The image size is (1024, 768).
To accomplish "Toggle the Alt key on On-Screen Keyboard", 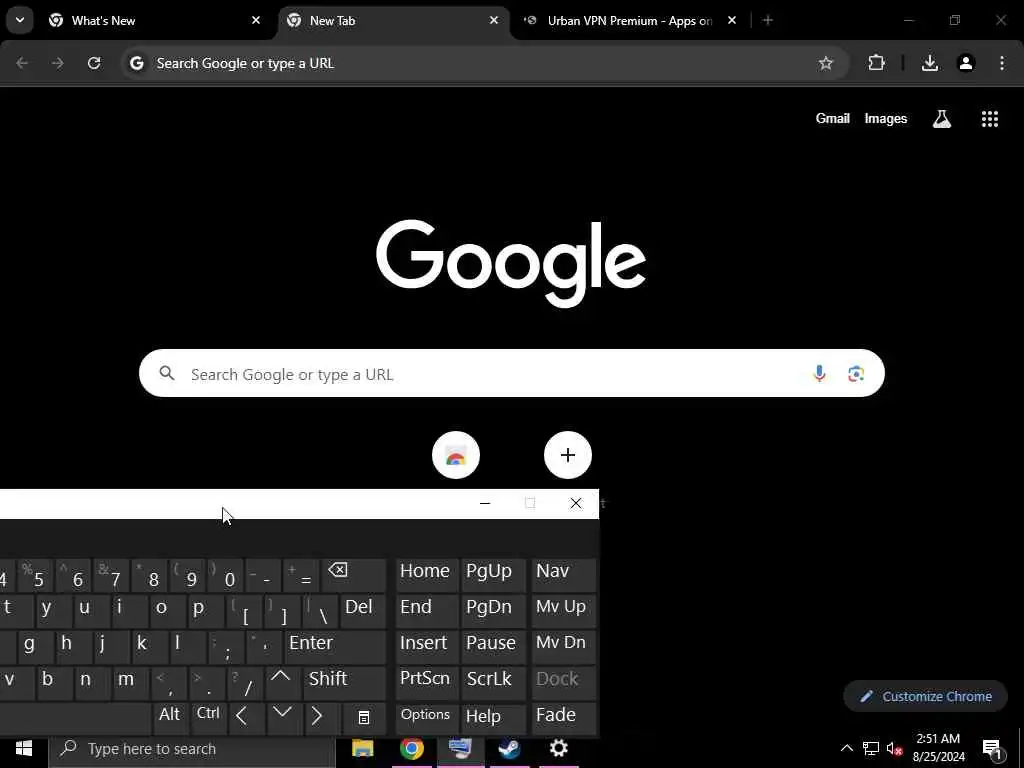I will (x=170, y=718).
